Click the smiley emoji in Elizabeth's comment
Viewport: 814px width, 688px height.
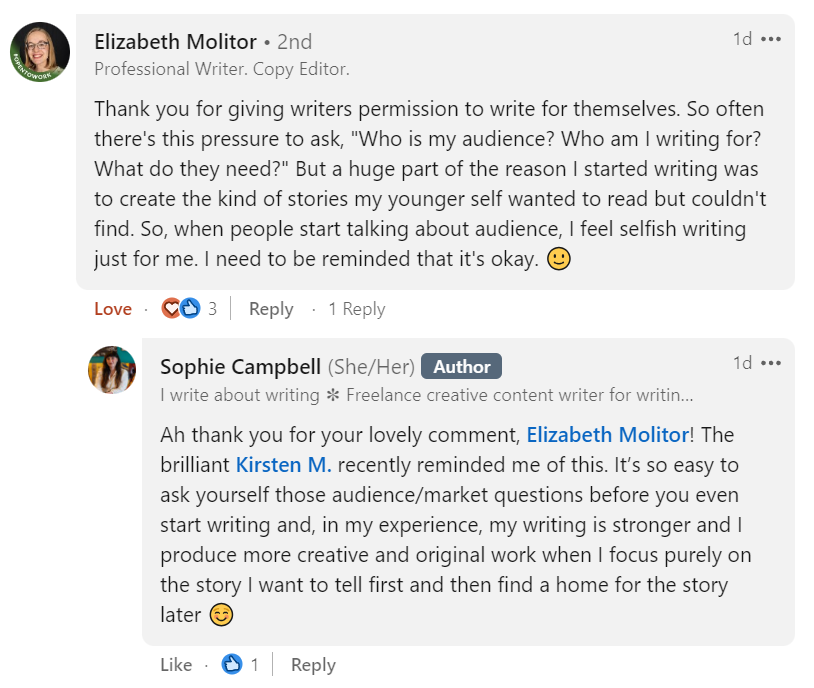[560, 259]
